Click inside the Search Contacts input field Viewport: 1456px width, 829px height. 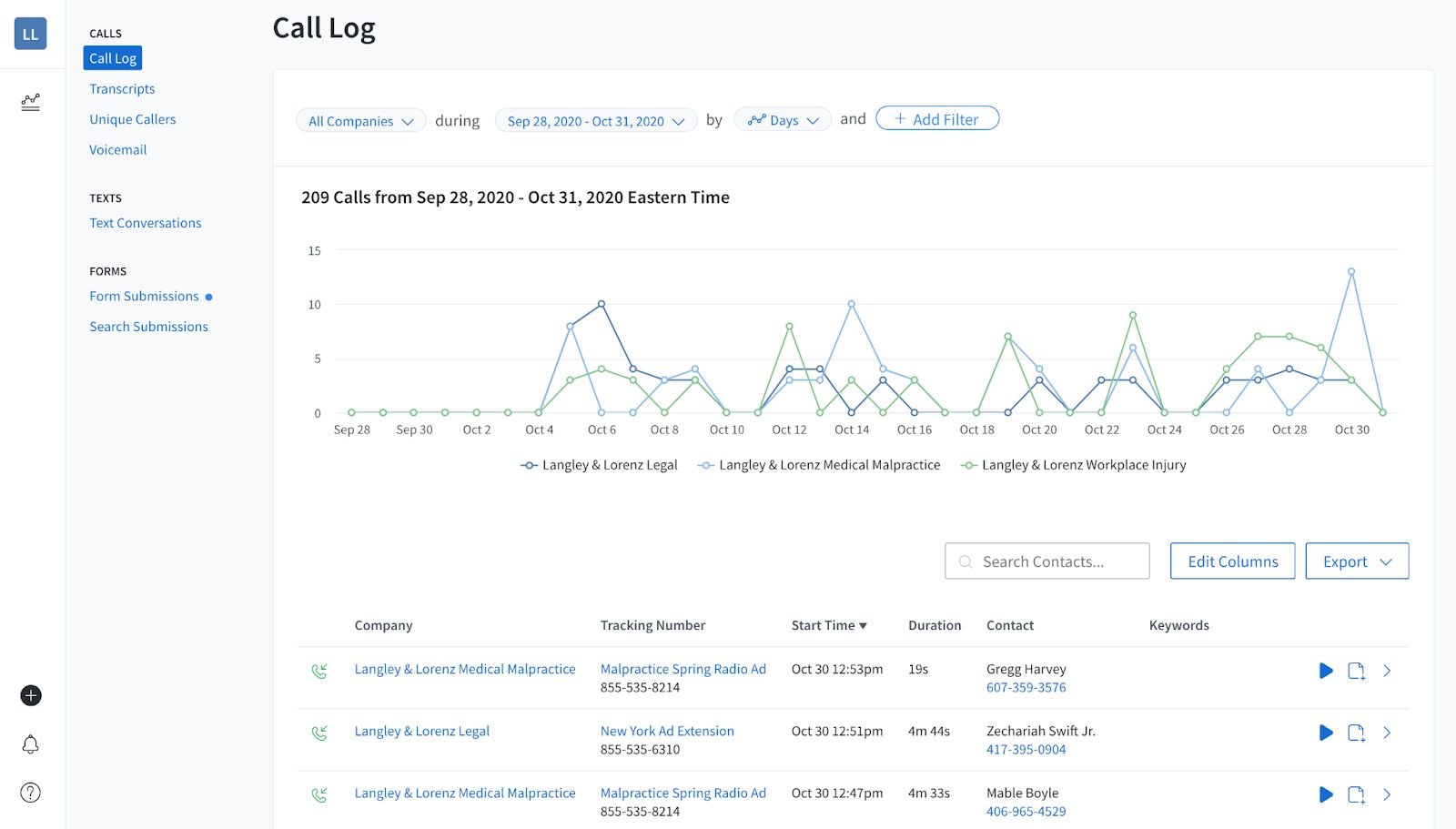pyautogui.click(x=1046, y=561)
